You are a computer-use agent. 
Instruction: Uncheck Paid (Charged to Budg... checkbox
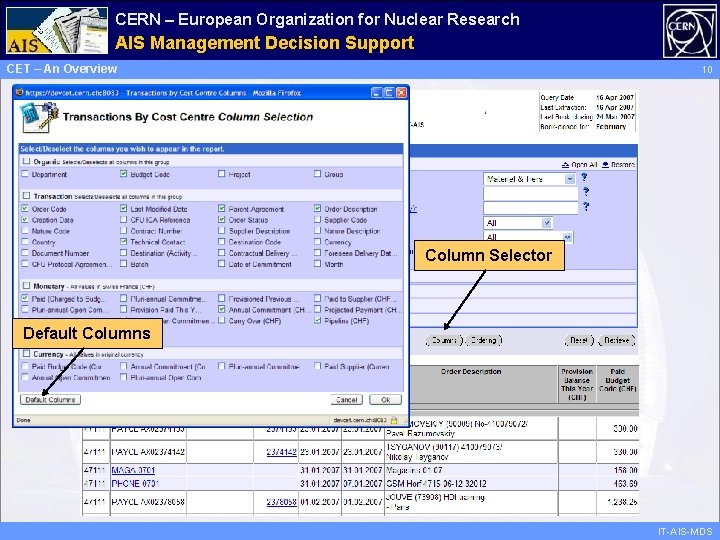pyautogui.click(x=25, y=298)
